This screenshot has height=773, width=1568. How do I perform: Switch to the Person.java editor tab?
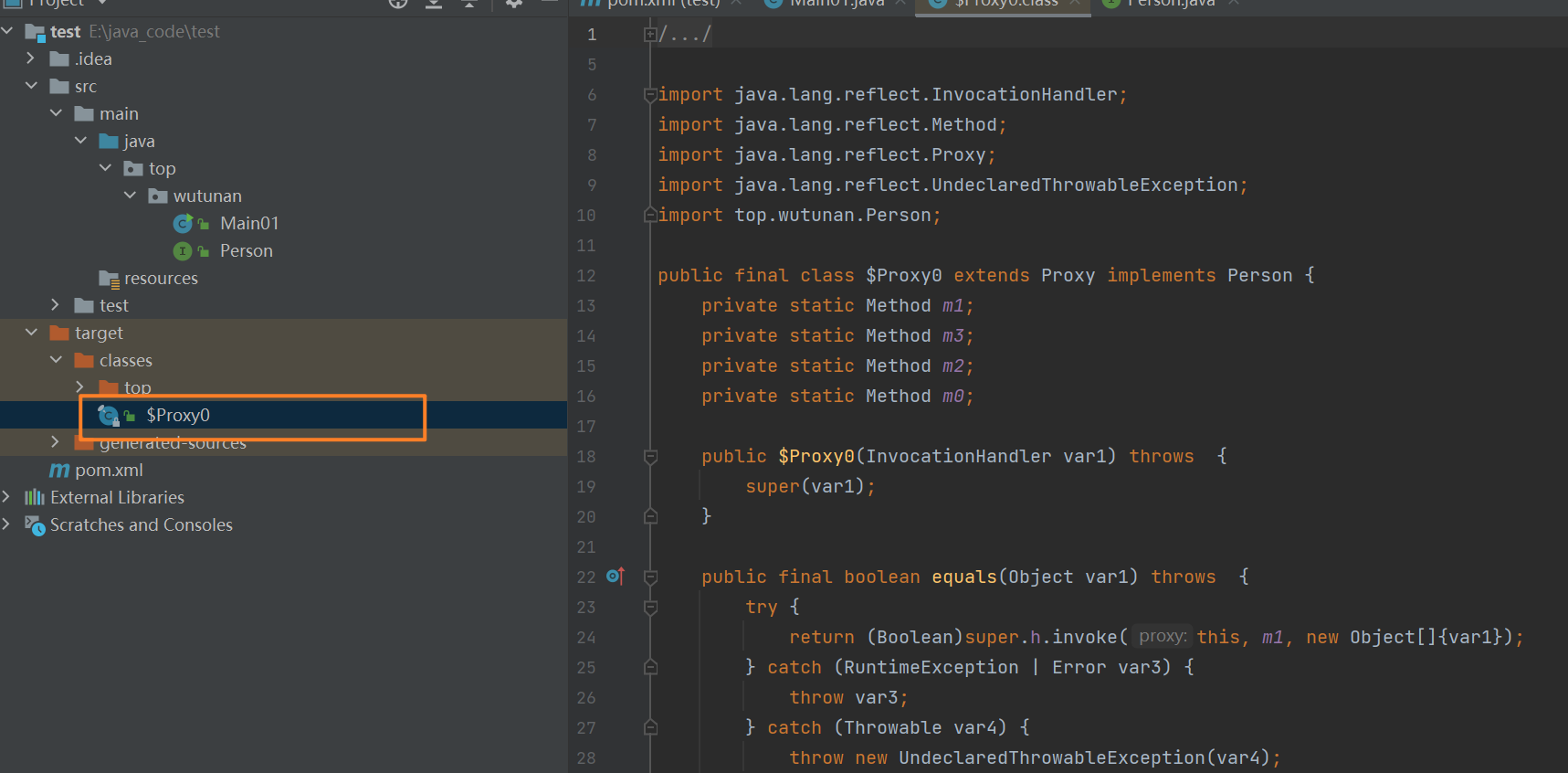[x=1170, y=4]
